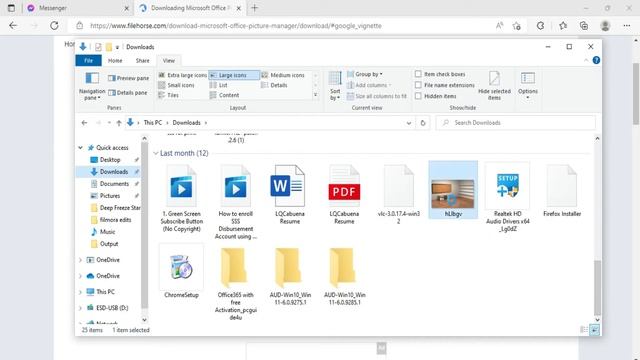Image resolution: width=640 pixels, height=360 pixels.
Task: Switch to the Share ribbon tab
Action: point(142,60)
